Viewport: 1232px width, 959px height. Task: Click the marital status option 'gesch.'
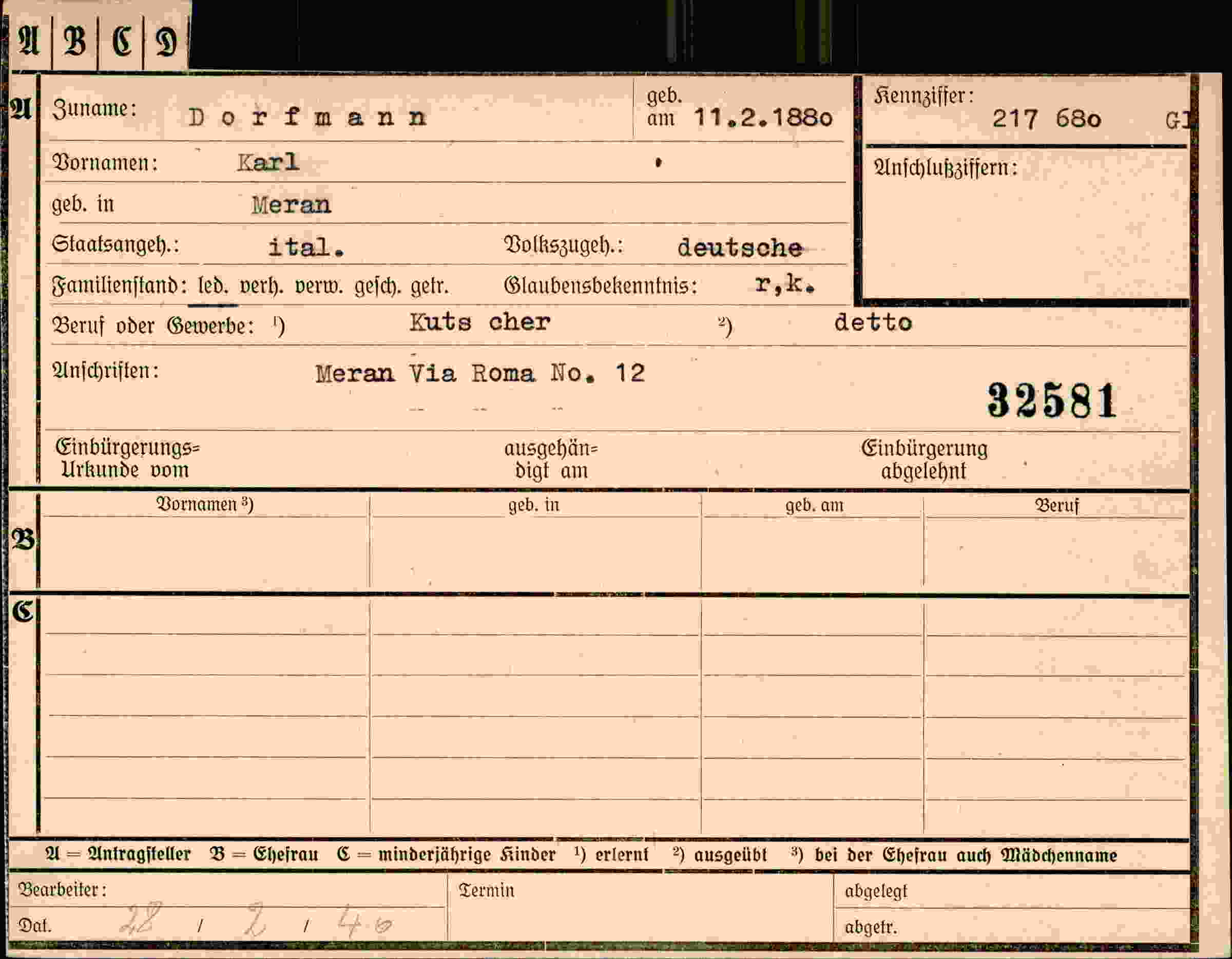point(378,287)
